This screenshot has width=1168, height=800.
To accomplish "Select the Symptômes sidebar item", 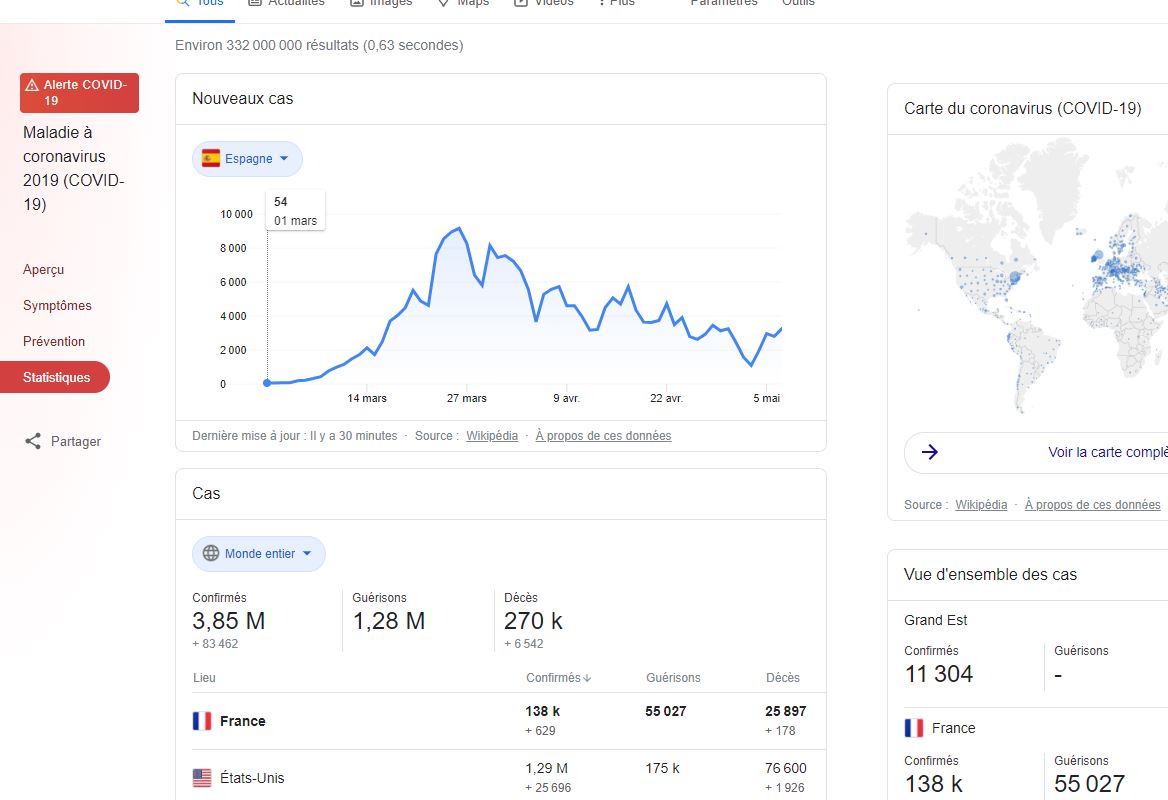I will tap(57, 305).
